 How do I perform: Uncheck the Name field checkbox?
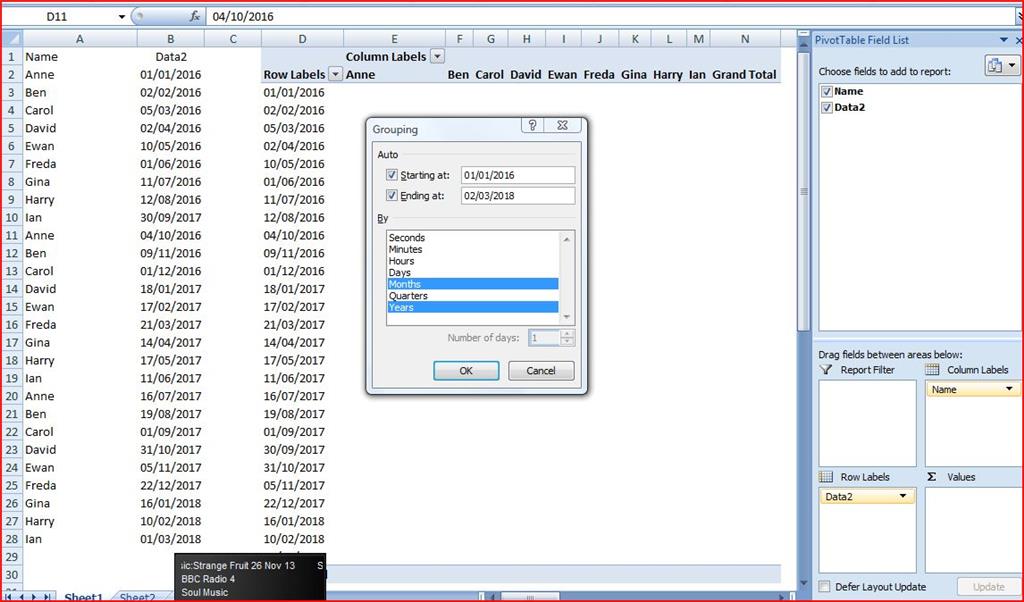pos(827,91)
